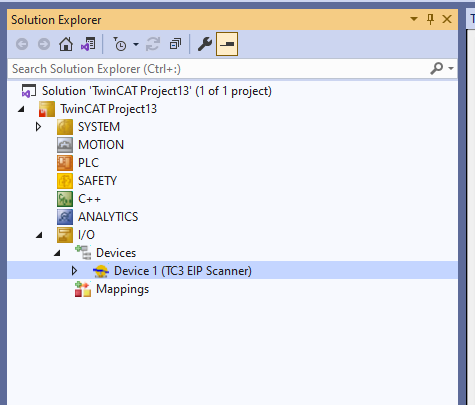
Task: Open Solution Explorer window position dropdown arrow
Action: [x=414, y=19]
